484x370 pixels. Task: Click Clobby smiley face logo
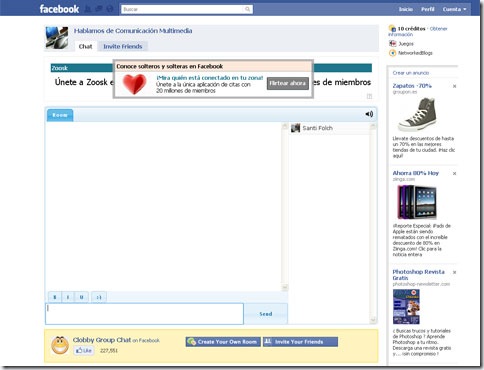point(60,345)
